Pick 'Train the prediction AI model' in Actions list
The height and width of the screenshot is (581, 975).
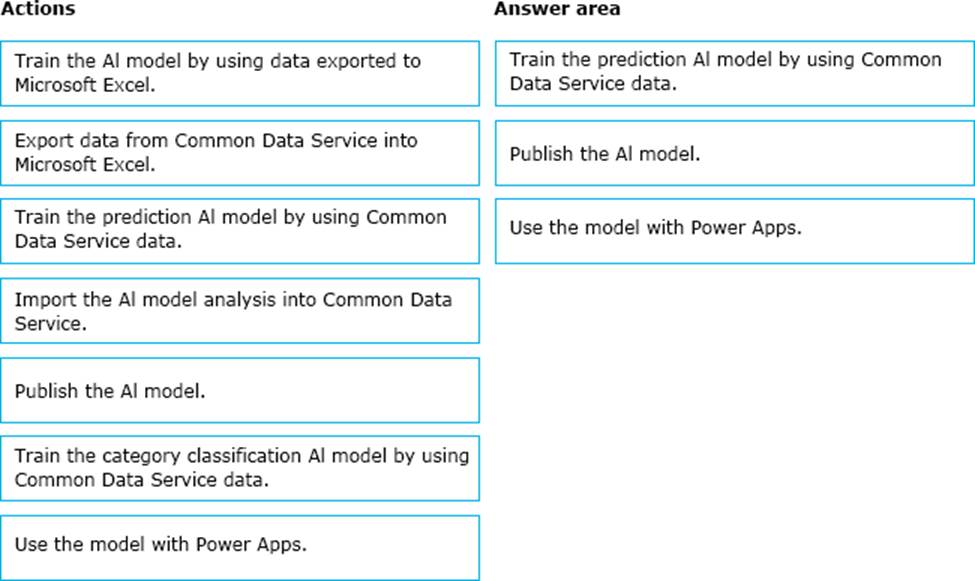coord(240,230)
